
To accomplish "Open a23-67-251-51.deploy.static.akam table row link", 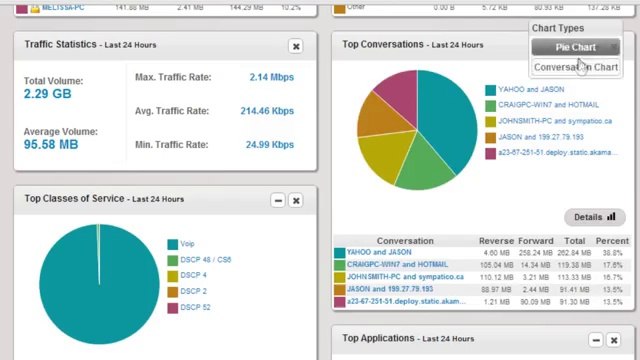I will pos(406,301).
